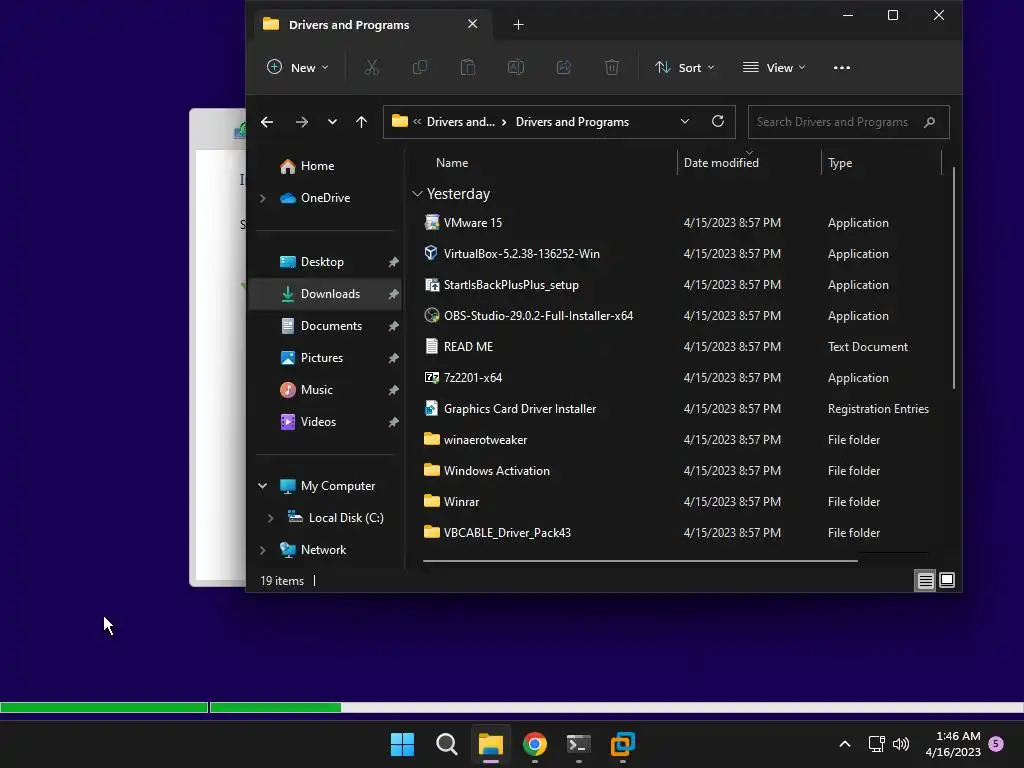Add a new tab with plus button

[x=519, y=25]
